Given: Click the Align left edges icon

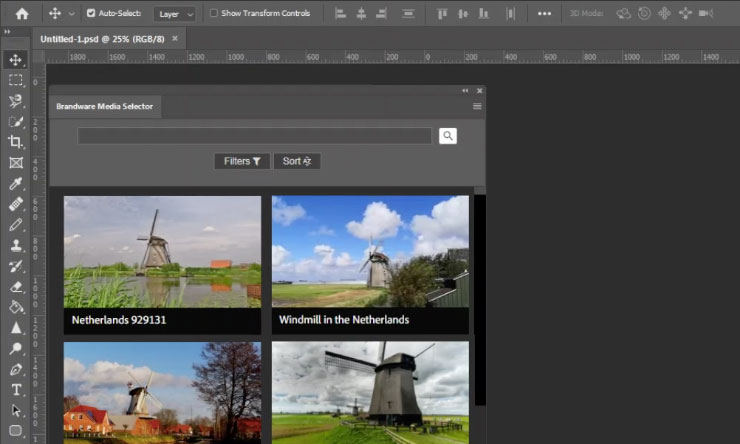Looking at the screenshot, I should click(340, 14).
